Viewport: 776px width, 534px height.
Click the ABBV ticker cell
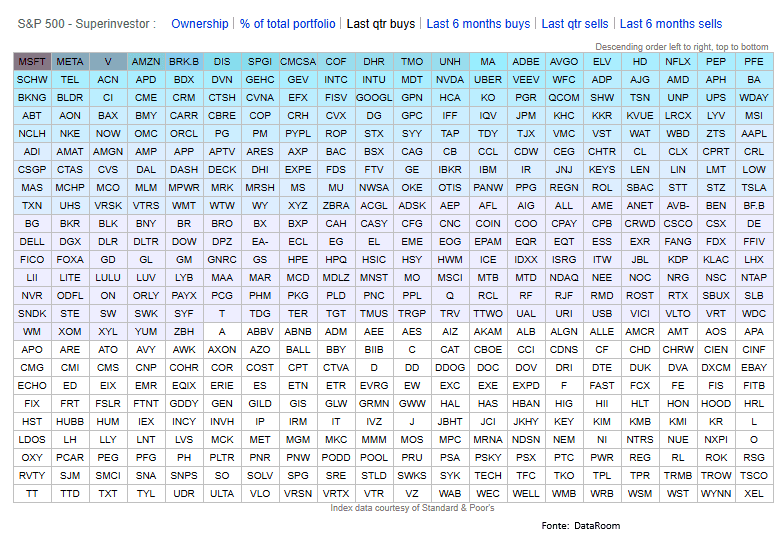[260, 332]
